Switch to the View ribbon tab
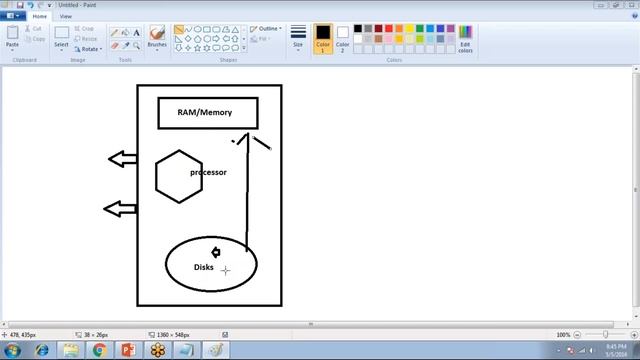 (65, 16)
